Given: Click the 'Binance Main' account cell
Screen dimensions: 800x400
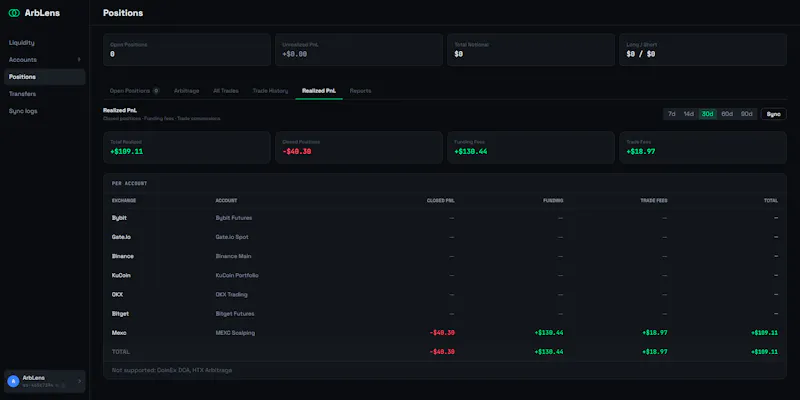Looking at the screenshot, I should [x=233, y=256].
